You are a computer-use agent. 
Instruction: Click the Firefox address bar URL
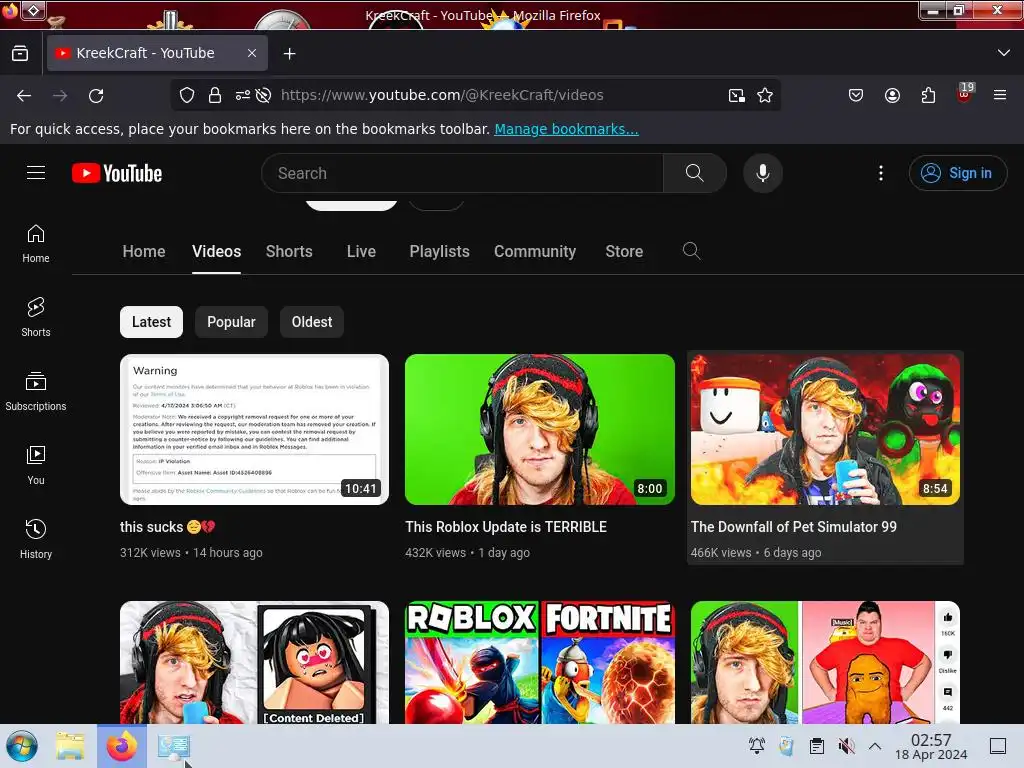click(442, 95)
